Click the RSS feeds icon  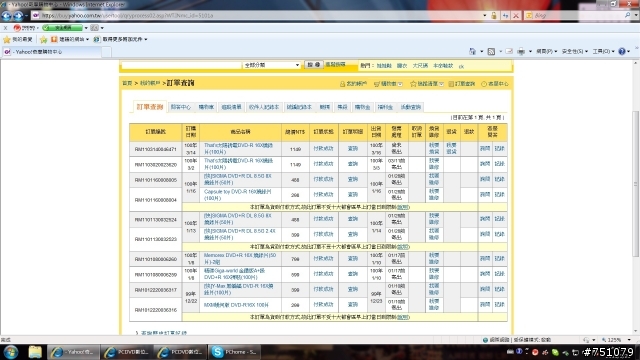(x=491, y=51)
